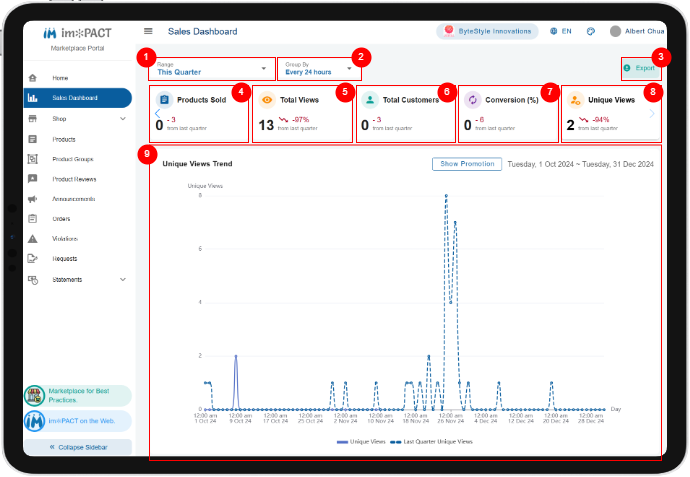Viewport: 690px width, 477px height.
Task: Select the Sales Dashboard menu item
Action: coord(77,98)
